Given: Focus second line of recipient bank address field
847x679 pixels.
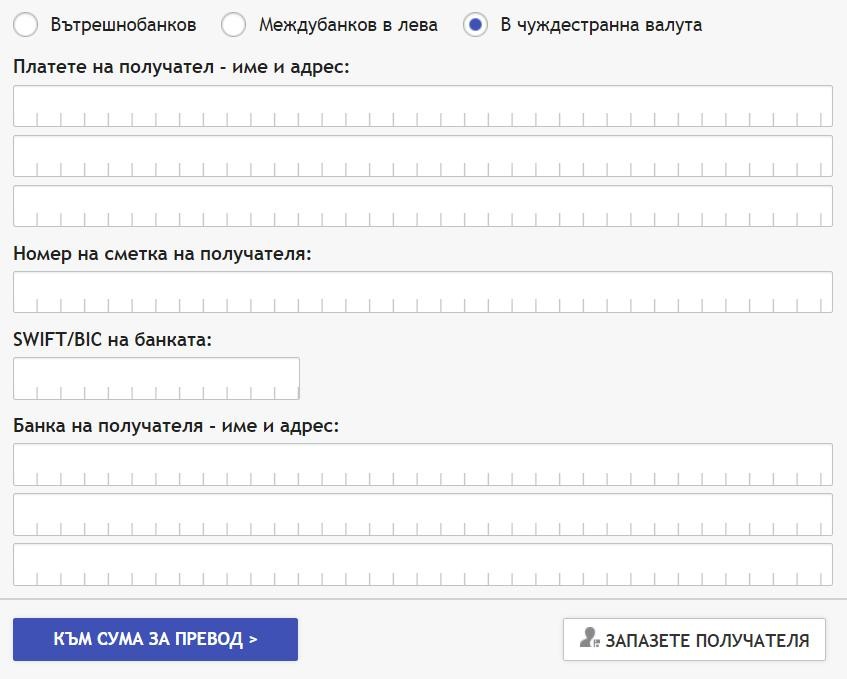Looking at the screenshot, I should [x=423, y=514].
